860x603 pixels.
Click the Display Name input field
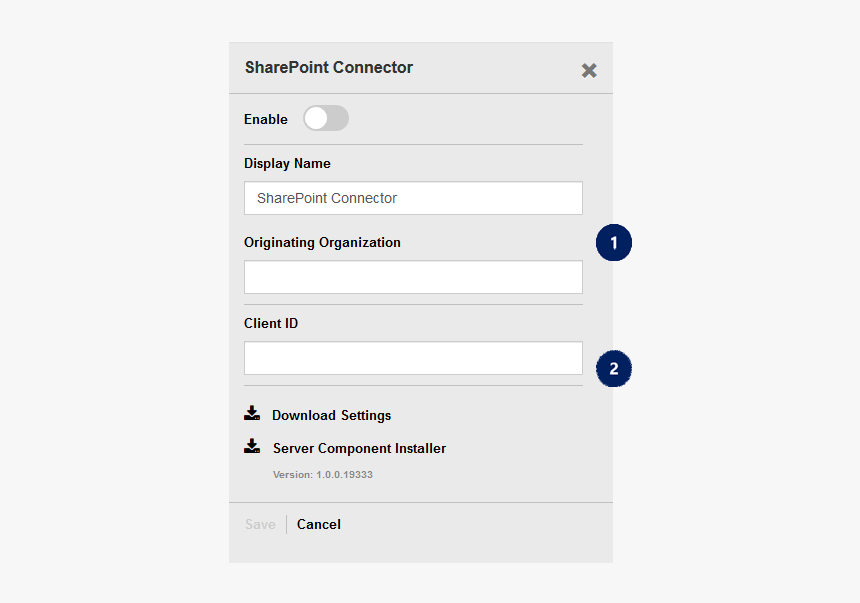413,198
